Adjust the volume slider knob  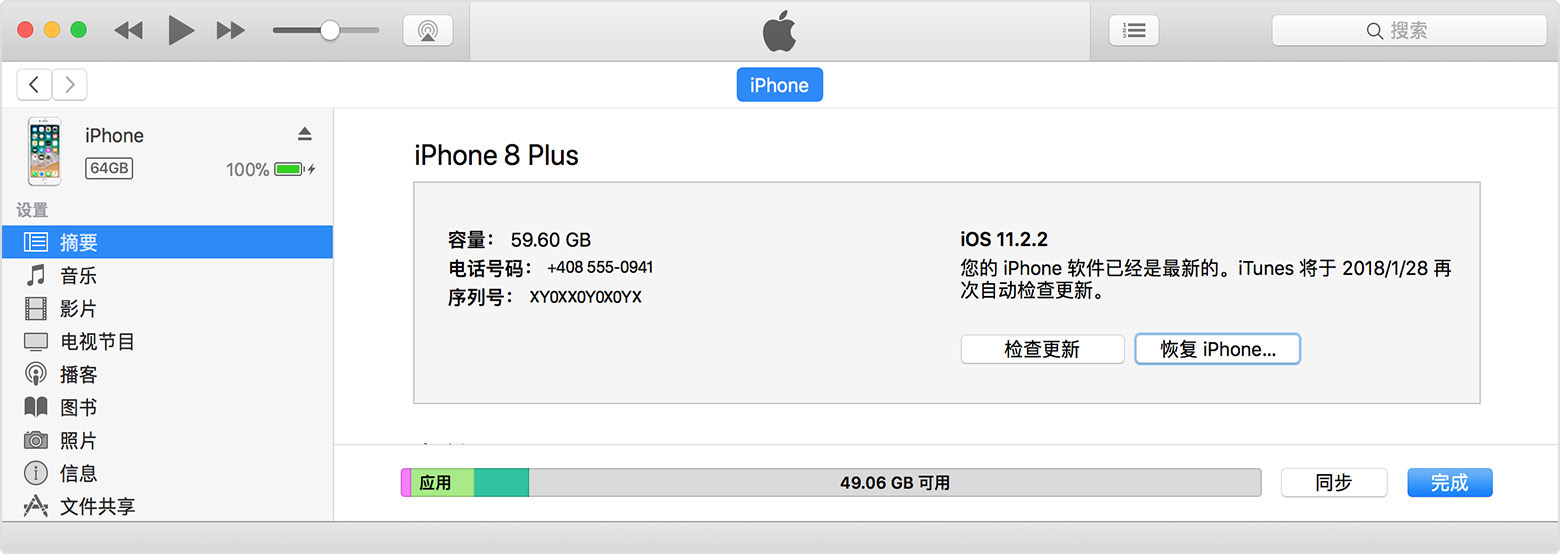pyautogui.click(x=329, y=30)
